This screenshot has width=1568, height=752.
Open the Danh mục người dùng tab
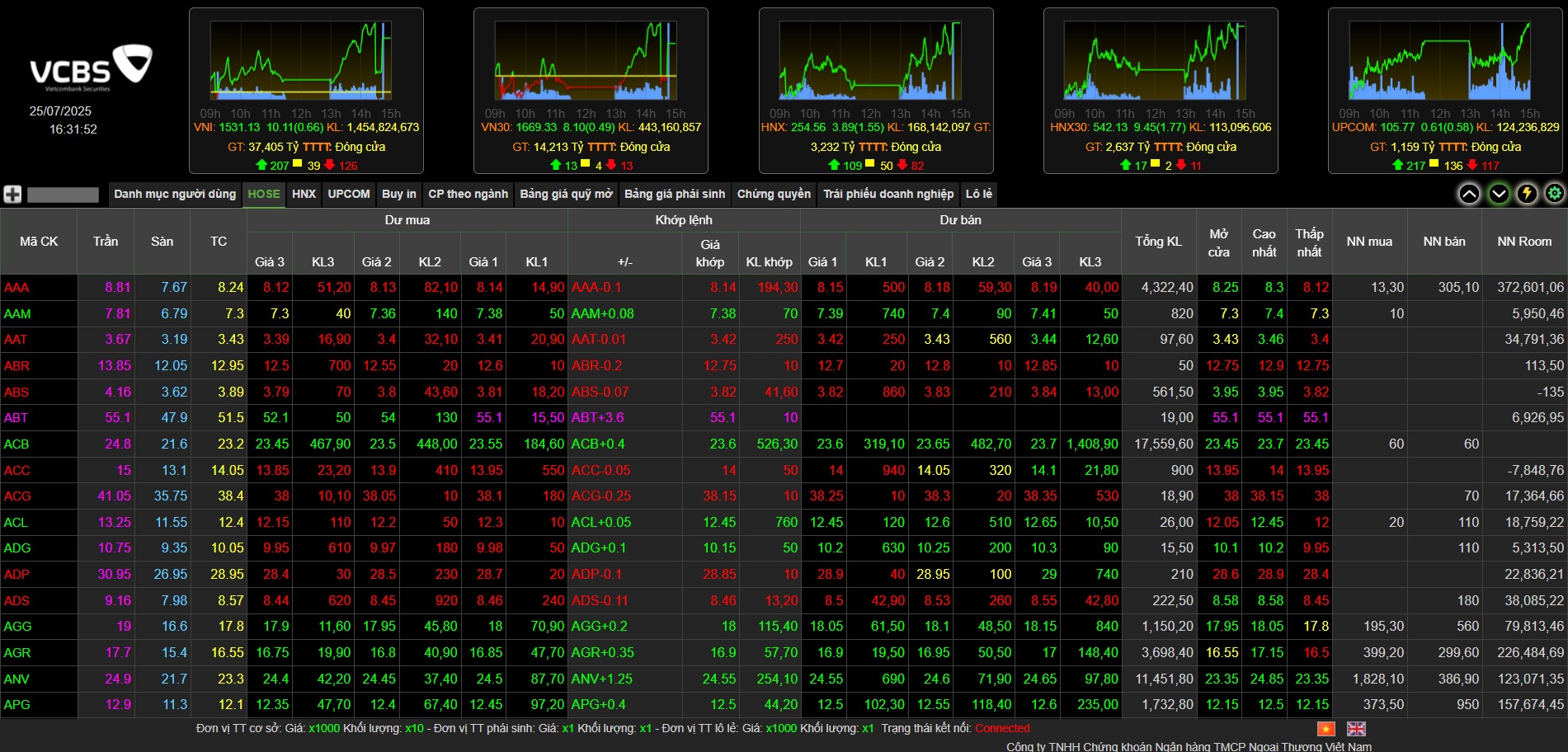175,194
